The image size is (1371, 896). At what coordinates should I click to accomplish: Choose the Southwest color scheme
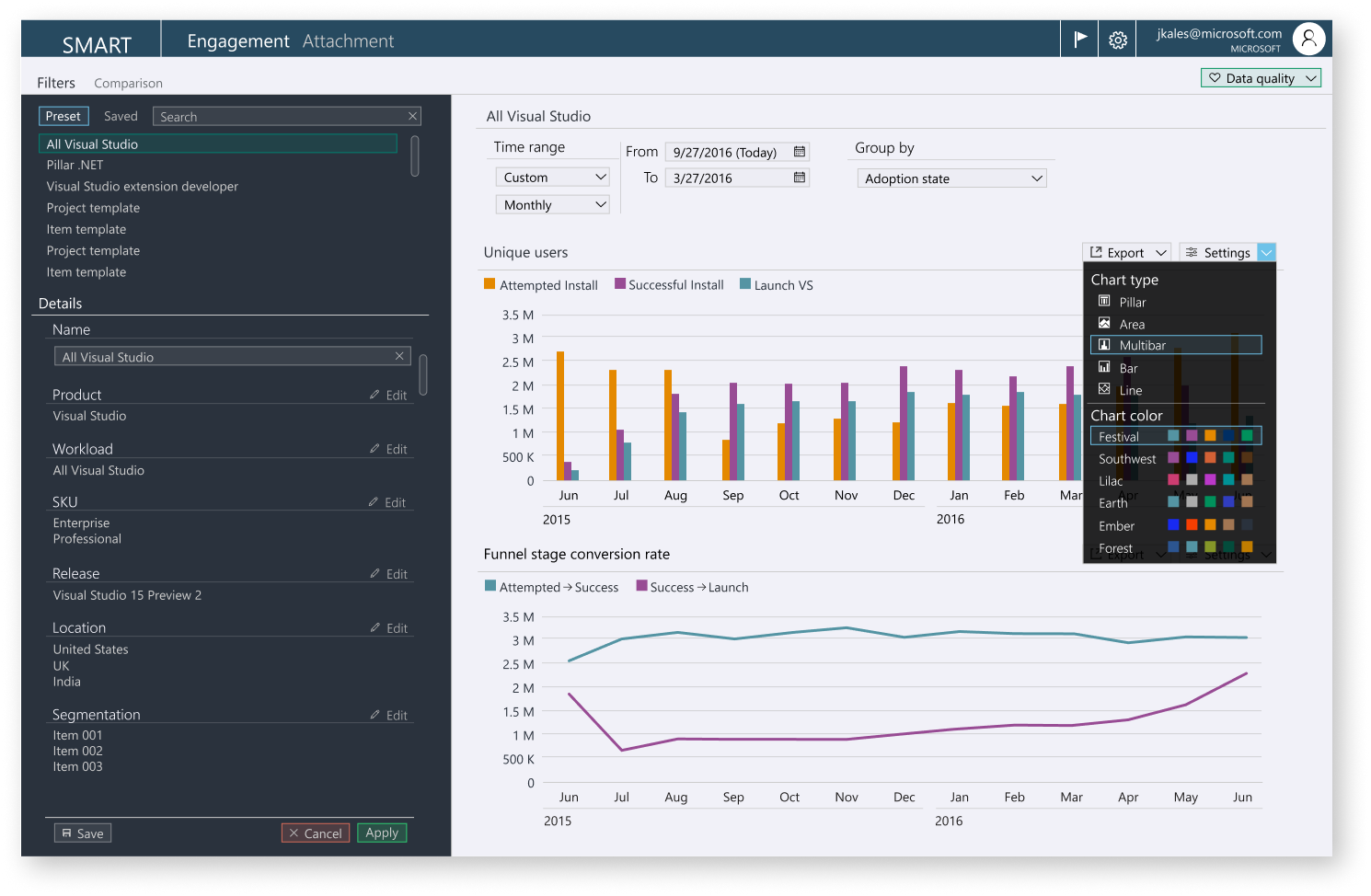(x=1176, y=458)
